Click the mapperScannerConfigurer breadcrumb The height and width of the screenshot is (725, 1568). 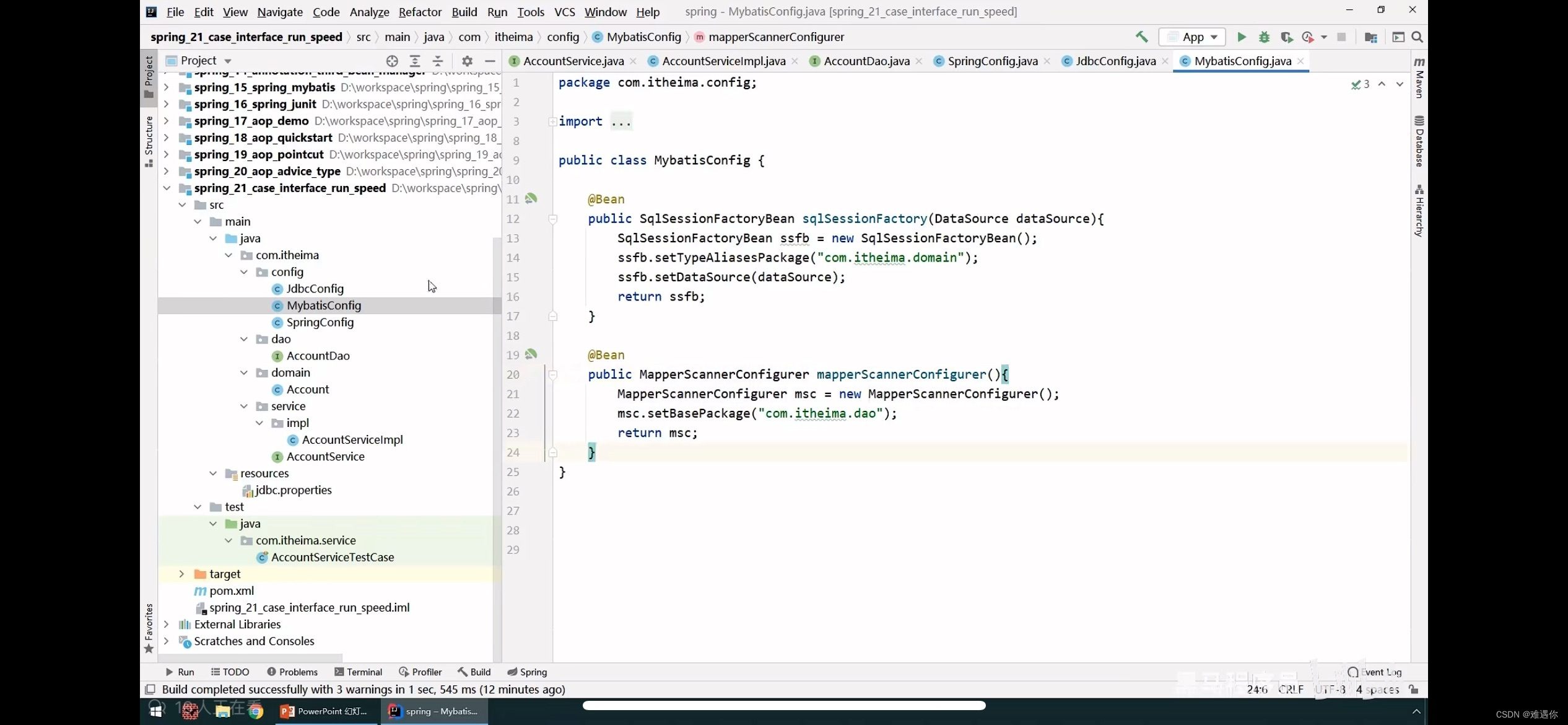[x=776, y=37]
